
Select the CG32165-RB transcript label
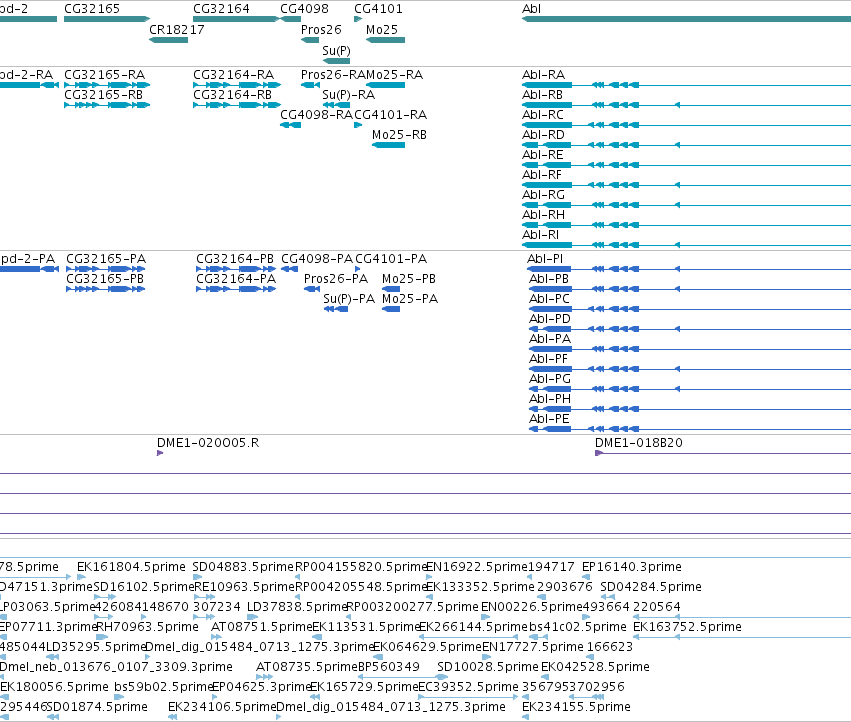point(104,94)
